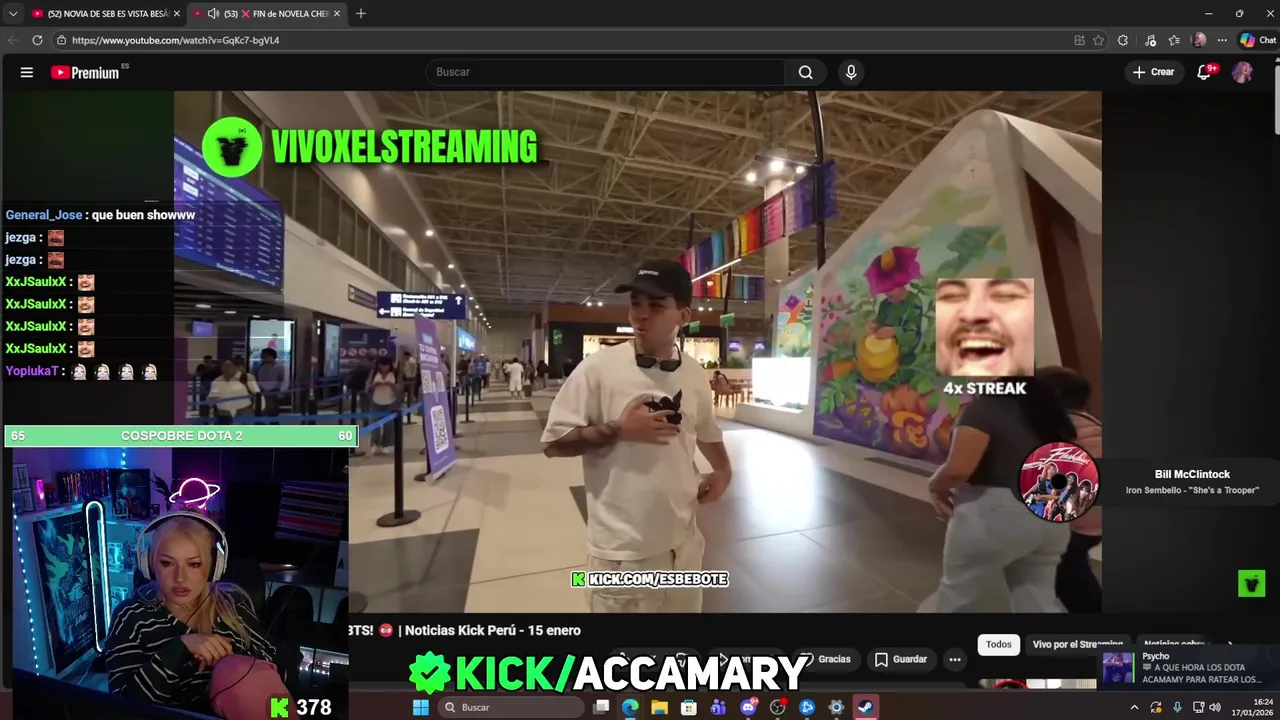Save the video with the Guardar button
This screenshot has width=1280, height=720.
[900, 659]
